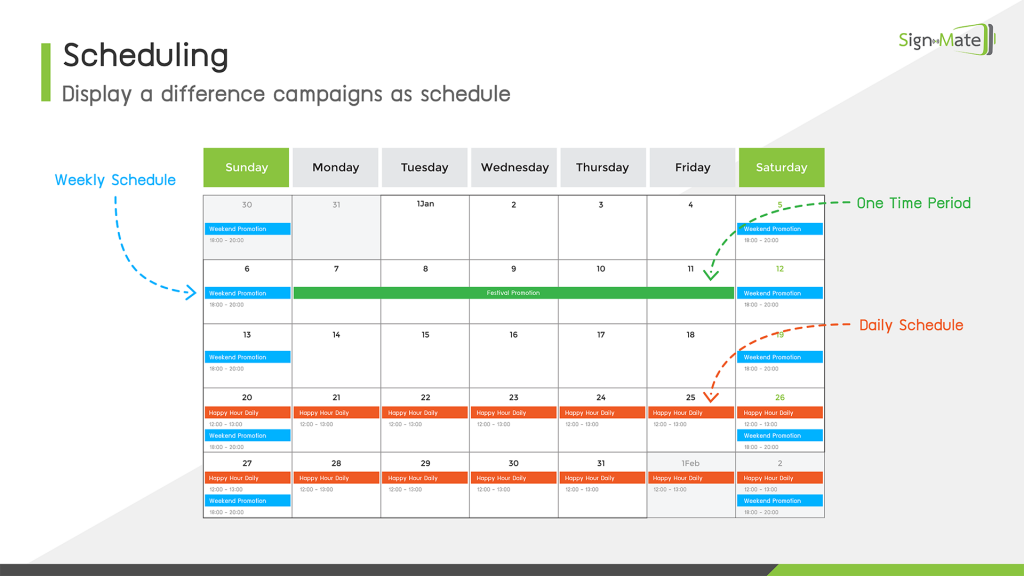The width and height of the screenshot is (1024, 576).
Task: Open the Wednesday column header
Action: click(514, 167)
